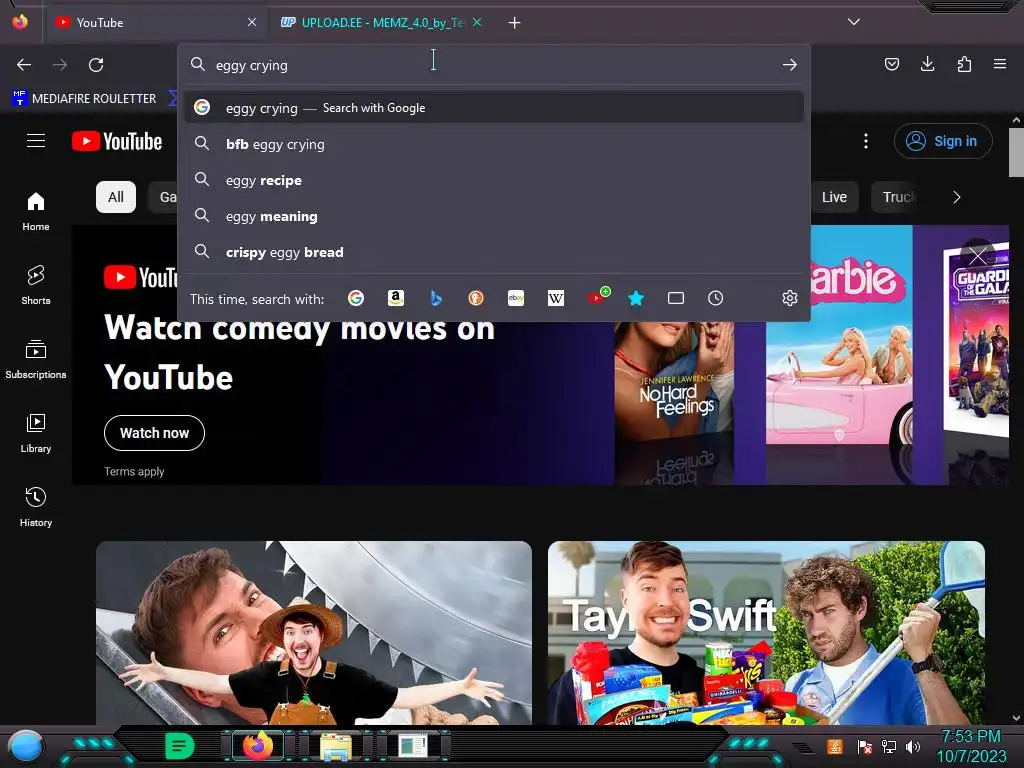The width and height of the screenshot is (1024, 768).
Task: Open File Explorer from the taskbar
Action: coord(336,746)
